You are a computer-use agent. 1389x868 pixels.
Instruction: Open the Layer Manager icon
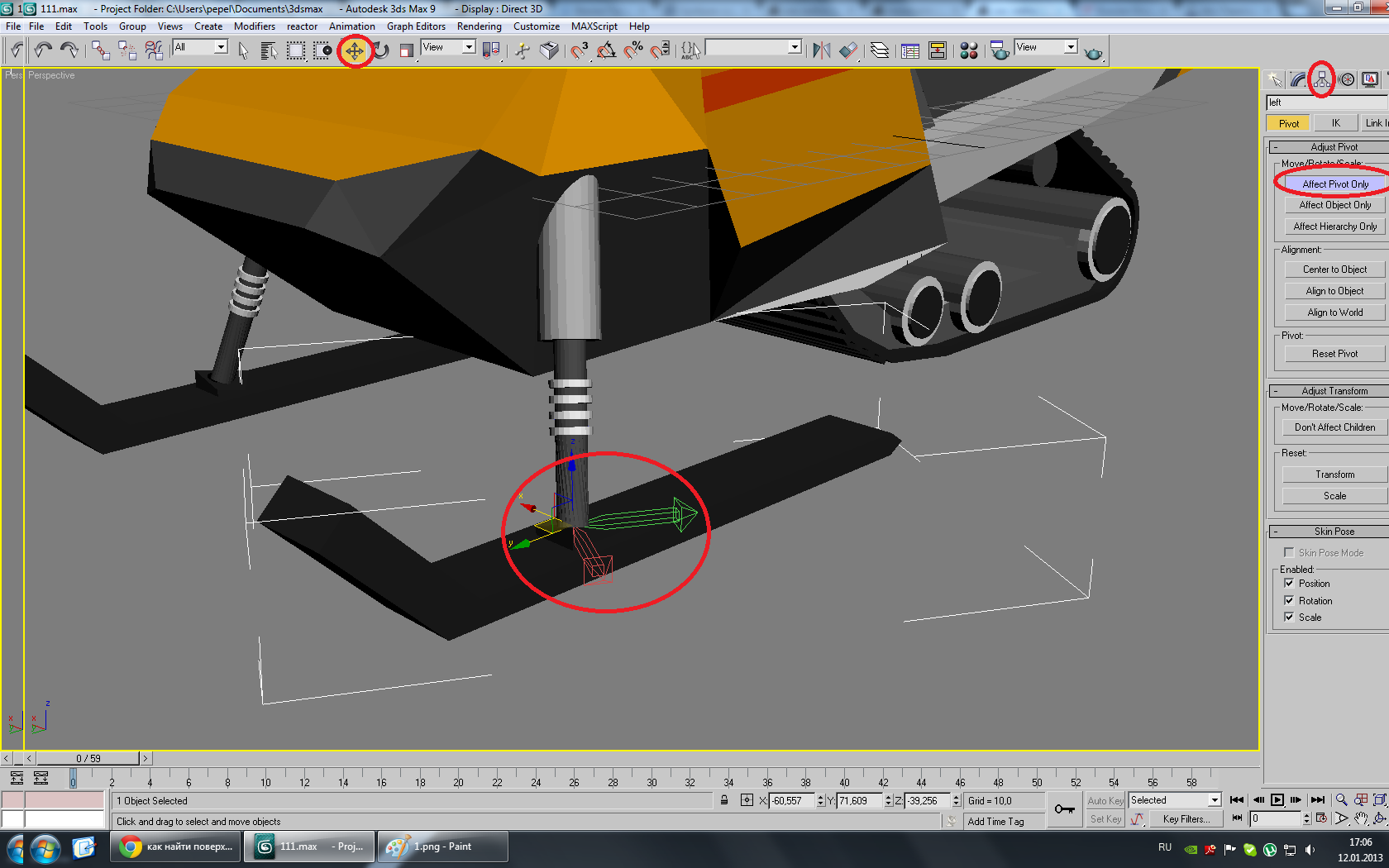point(880,51)
